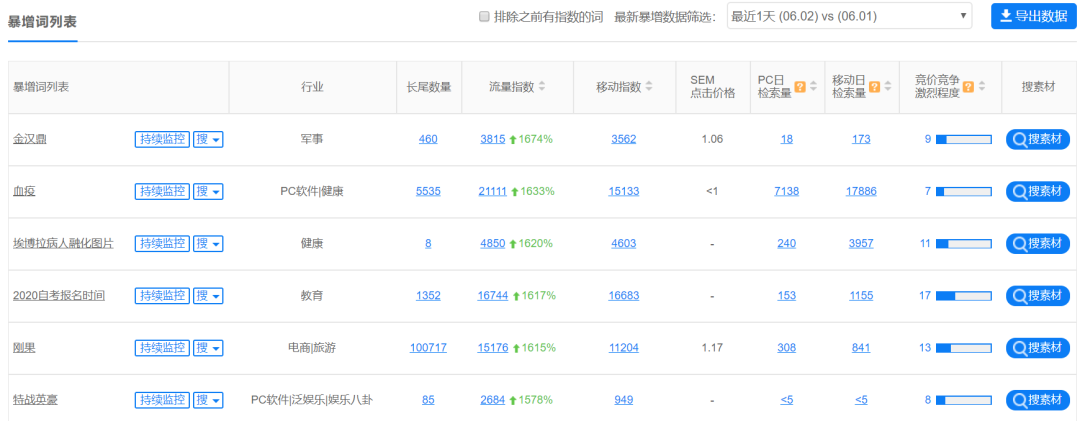This screenshot has height=421, width=1080.
Task: Click mobile index 15133
Action: pyautogui.click(x=623, y=192)
